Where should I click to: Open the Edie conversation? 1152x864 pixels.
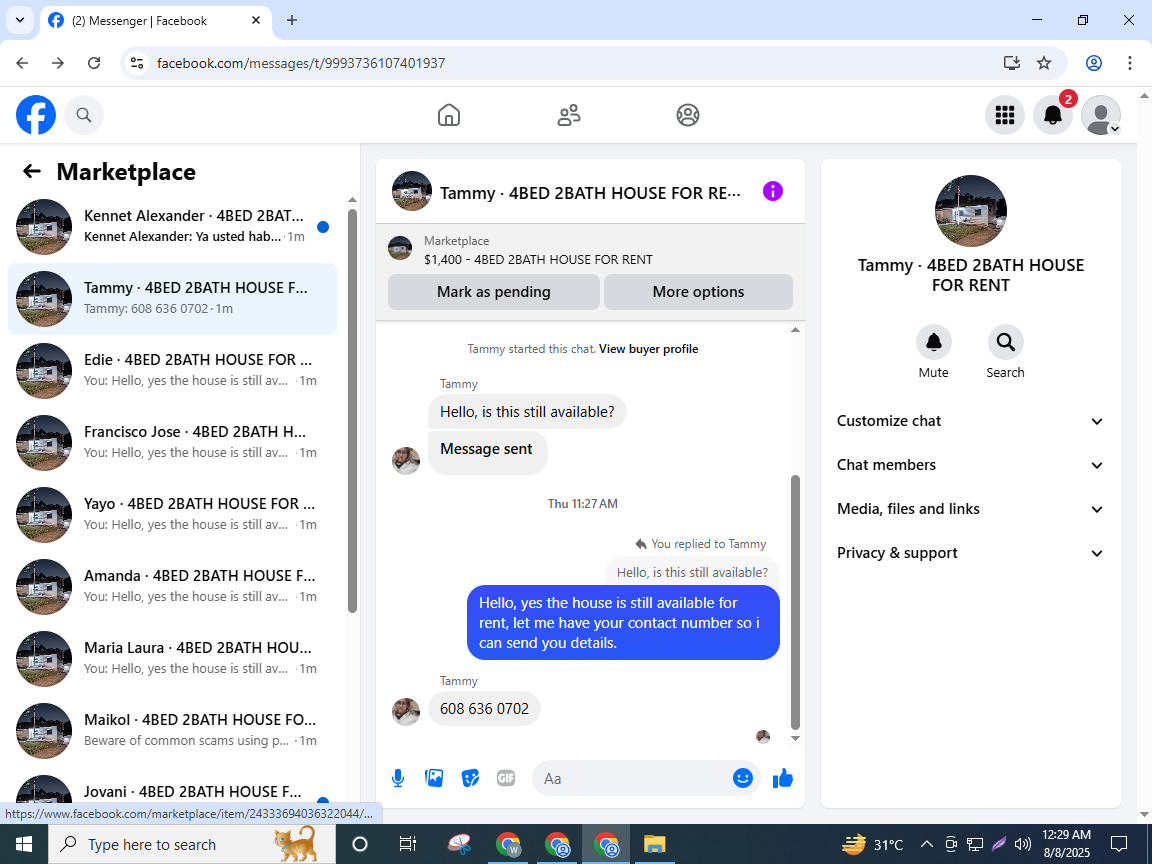coord(173,371)
